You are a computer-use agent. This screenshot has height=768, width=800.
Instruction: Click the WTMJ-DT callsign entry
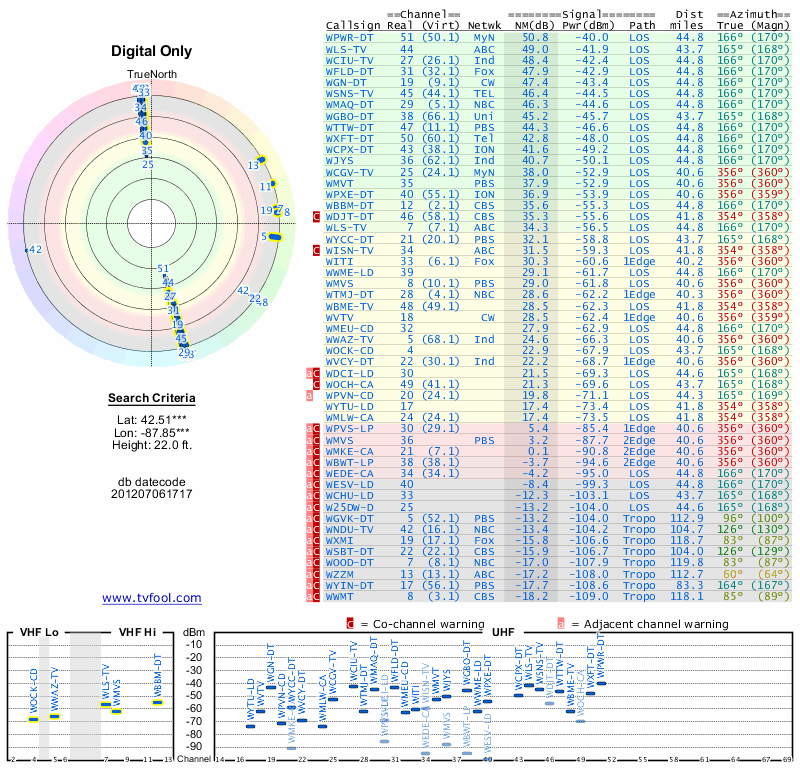point(349,295)
